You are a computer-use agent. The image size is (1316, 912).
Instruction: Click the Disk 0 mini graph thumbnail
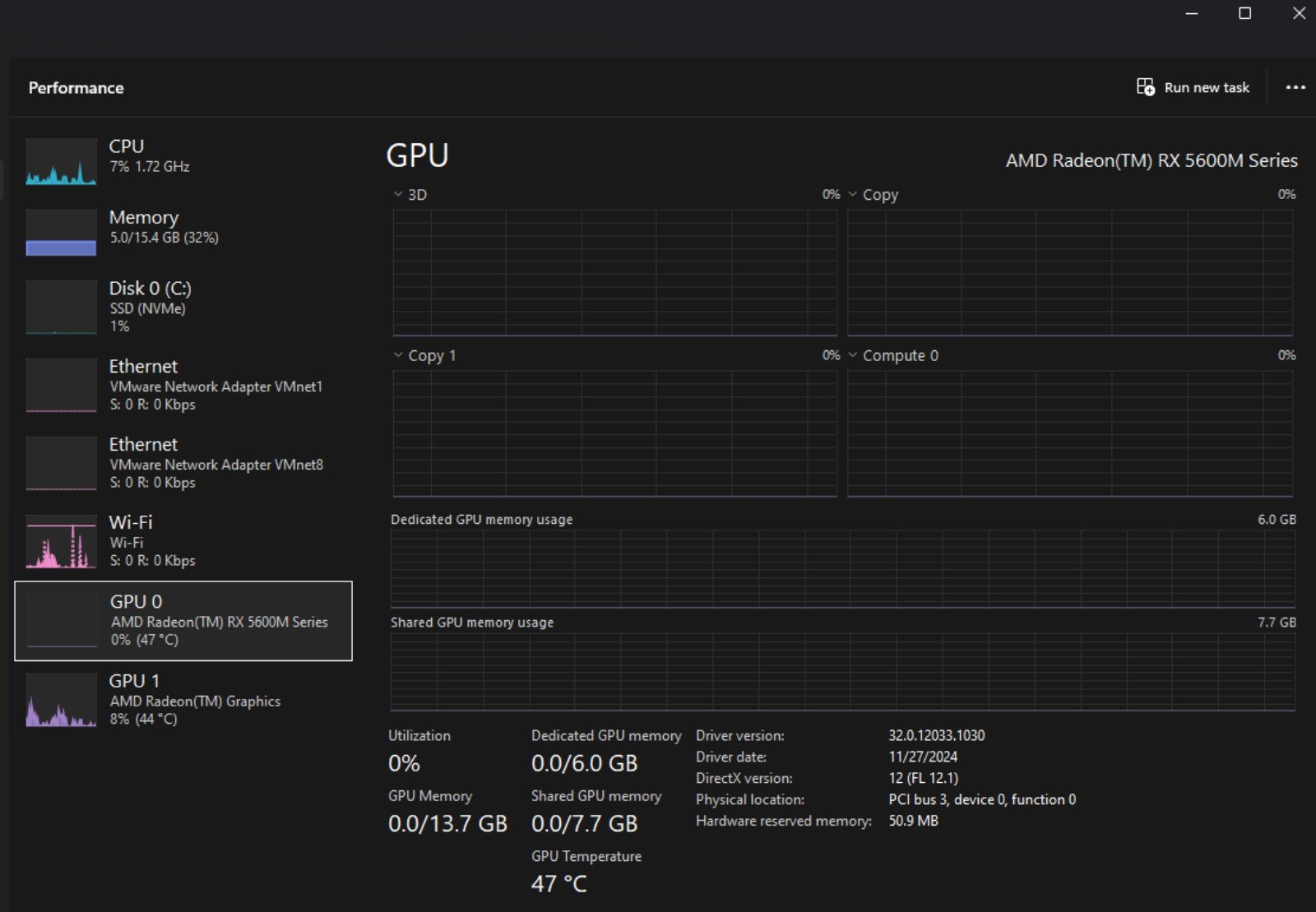click(61, 307)
